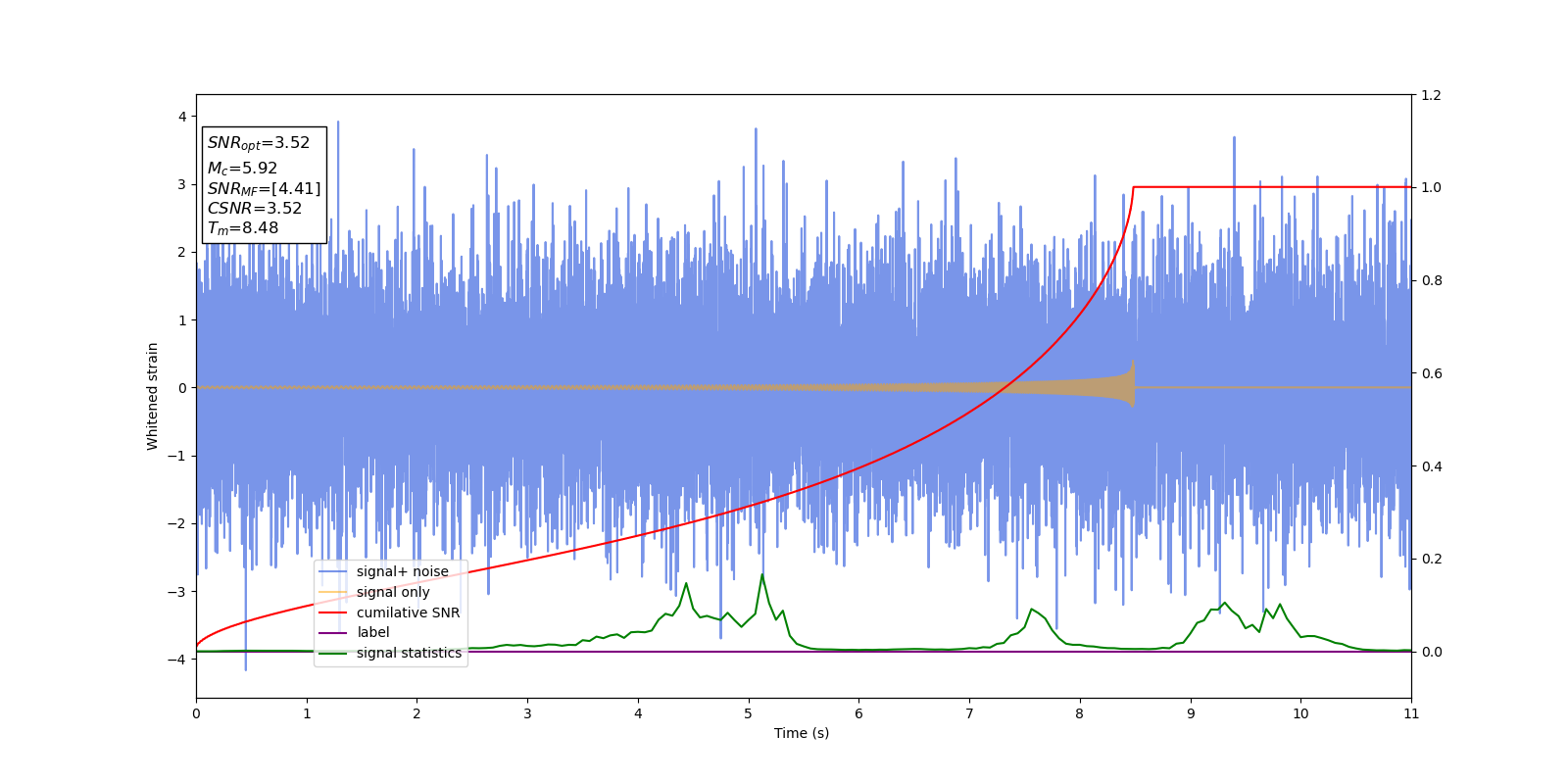This screenshot has height=784, width=1568.
Task: Click the green signal statistics legend line
Action: [333, 653]
